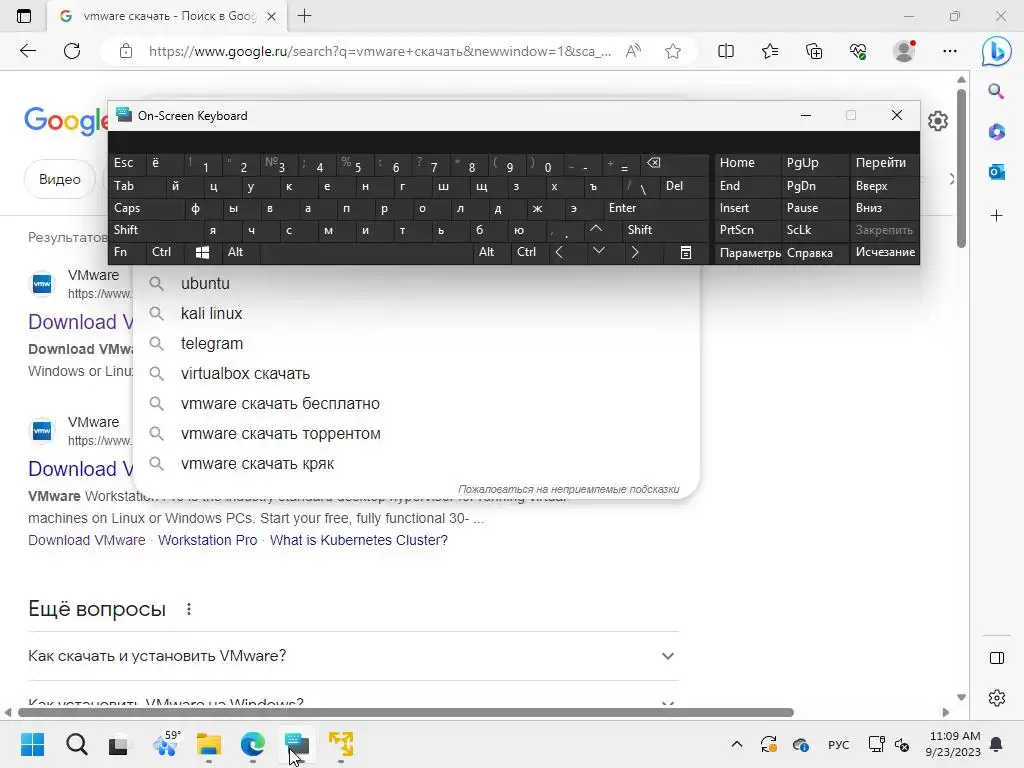View site information lock icon

(x=126, y=51)
